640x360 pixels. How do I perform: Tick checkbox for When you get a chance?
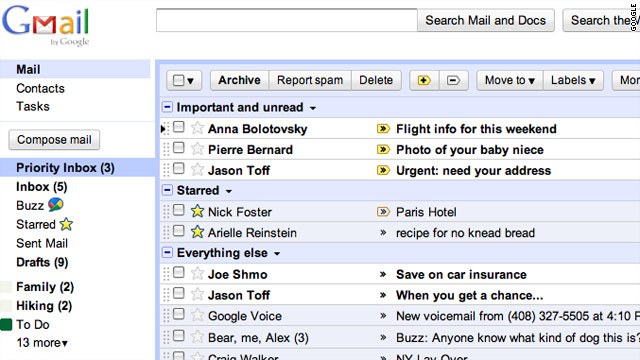(179, 293)
